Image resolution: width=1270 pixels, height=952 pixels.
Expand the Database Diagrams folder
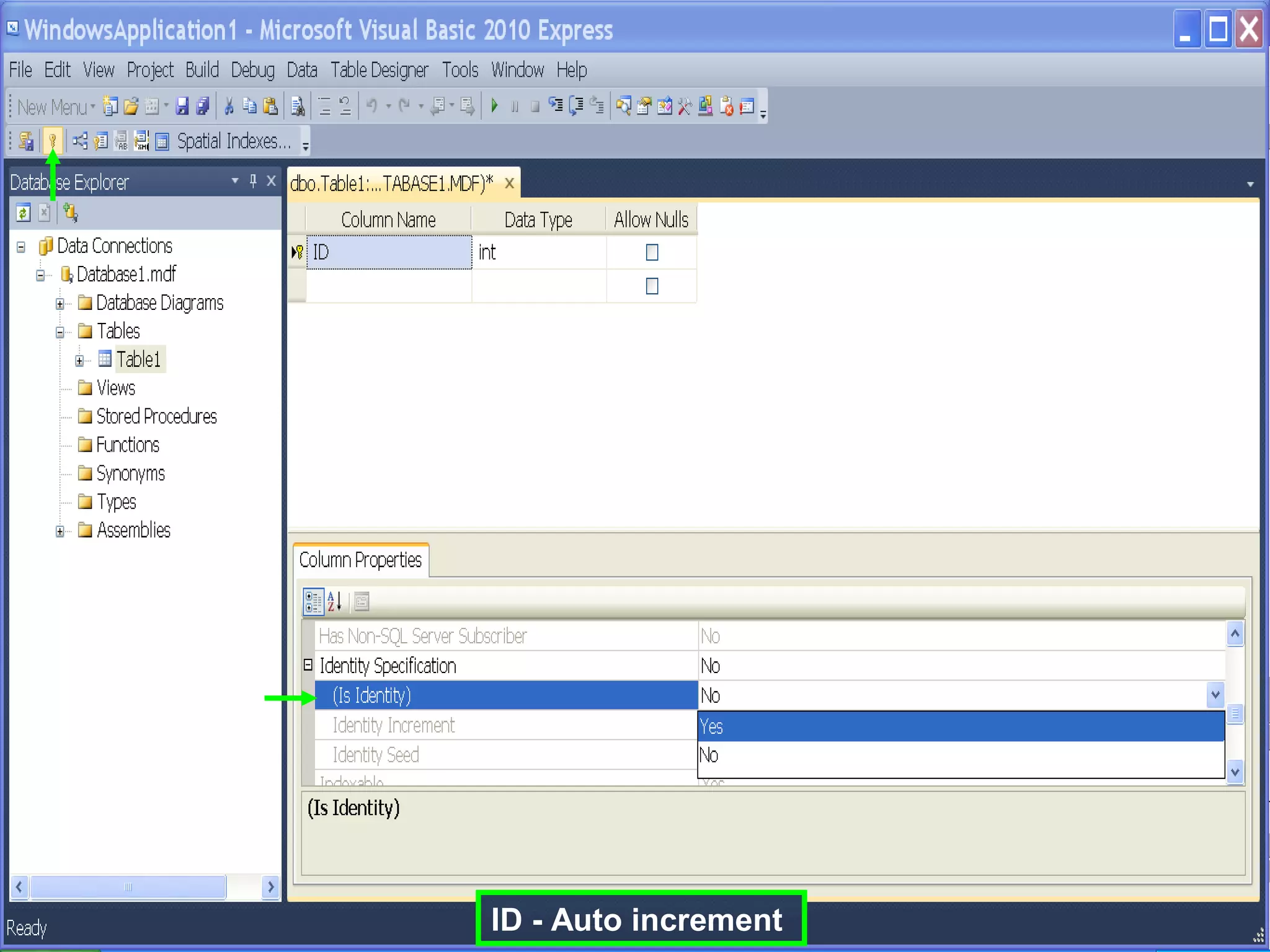click(60, 304)
